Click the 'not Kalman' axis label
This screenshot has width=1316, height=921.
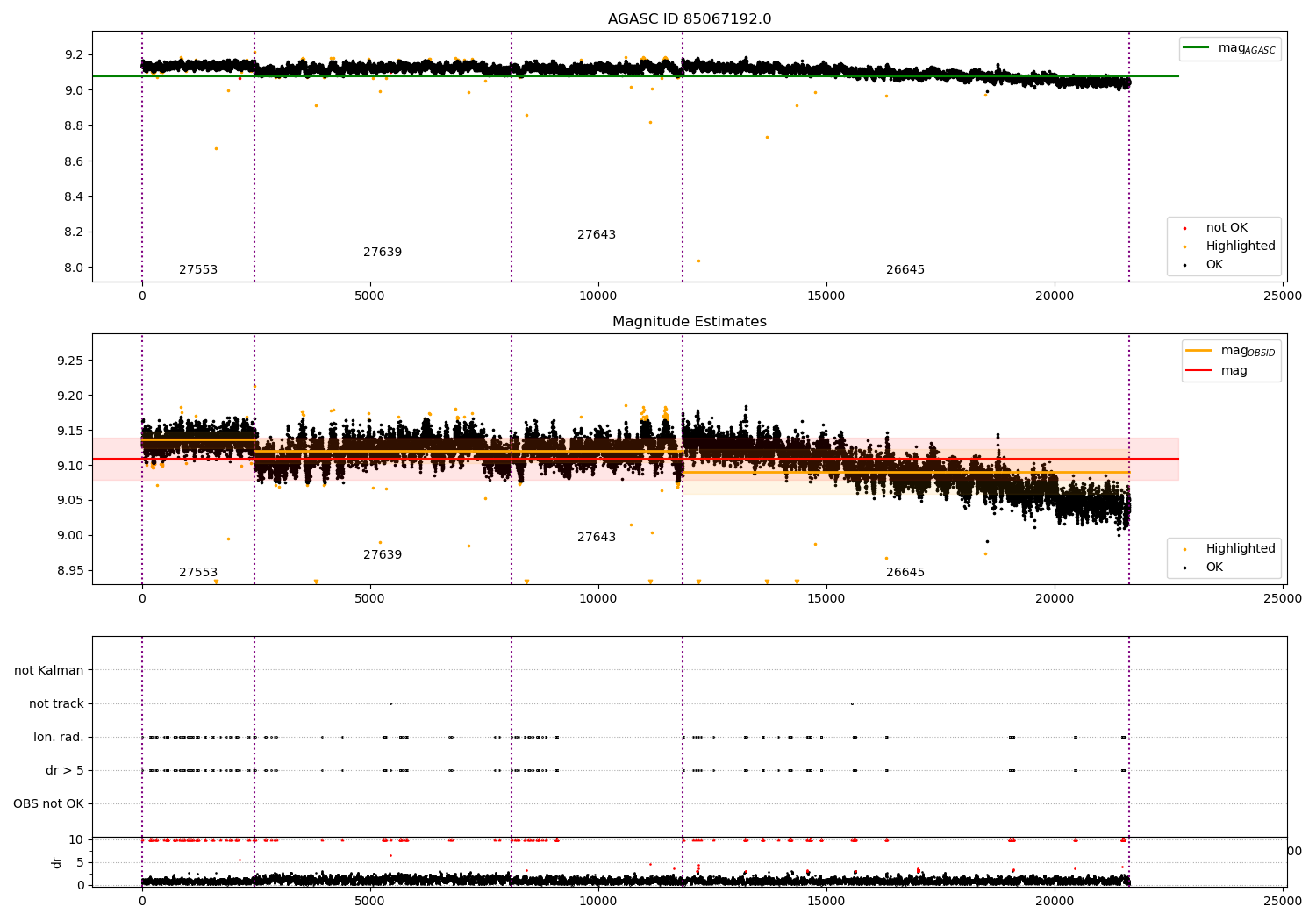pyautogui.click(x=49, y=671)
